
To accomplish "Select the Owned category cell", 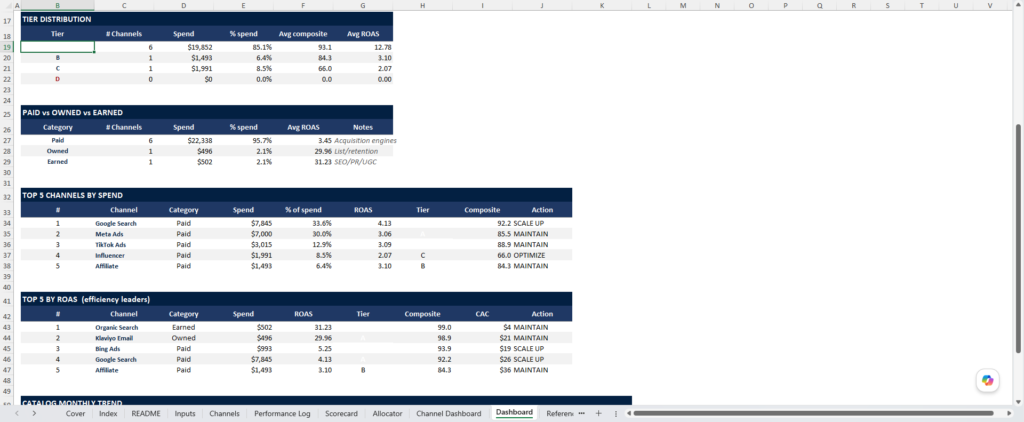I will pyautogui.click(x=57, y=151).
